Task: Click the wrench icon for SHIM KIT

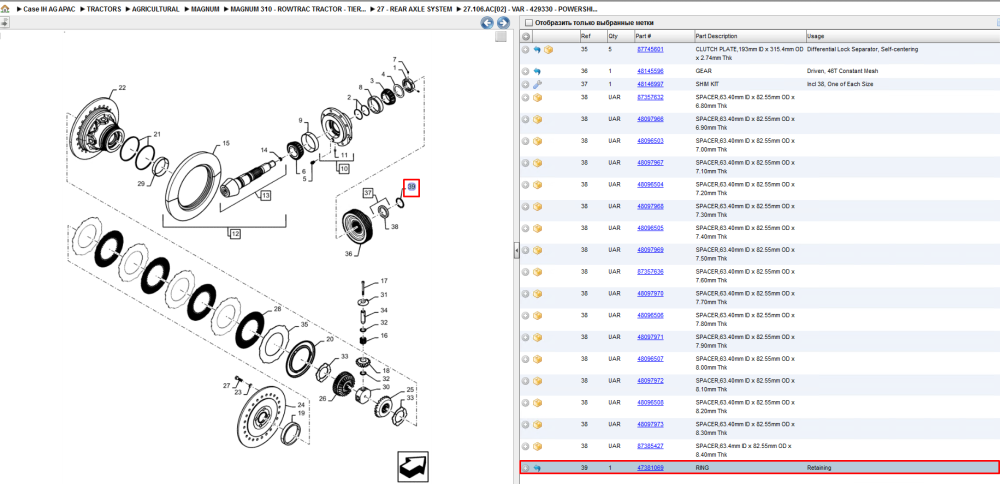Action: (537, 84)
